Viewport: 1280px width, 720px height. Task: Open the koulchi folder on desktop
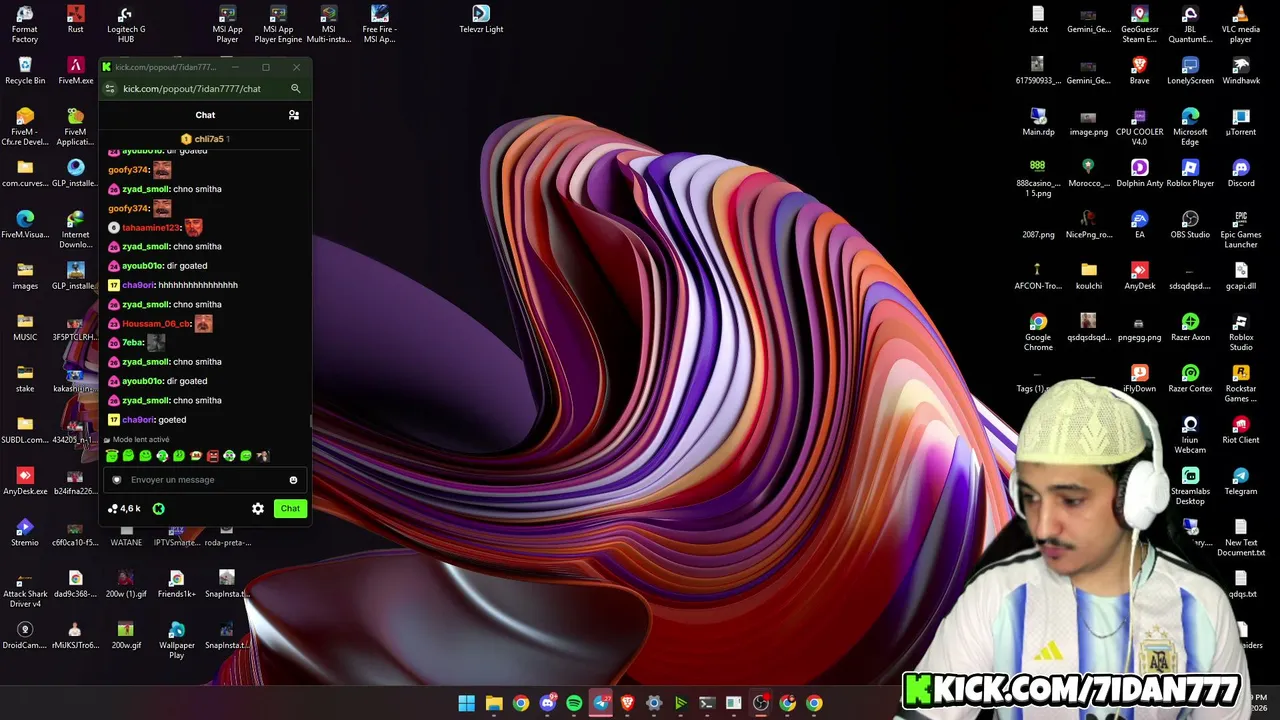(x=1089, y=275)
